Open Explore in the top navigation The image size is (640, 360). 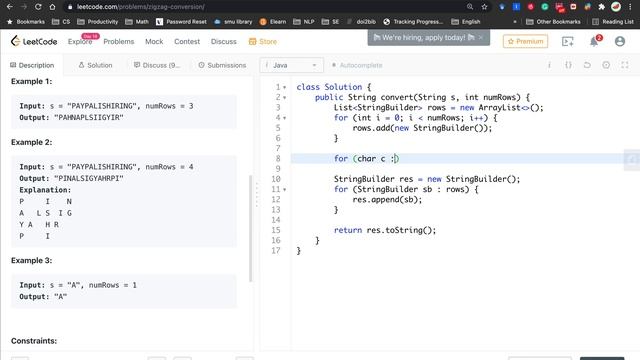(80, 42)
